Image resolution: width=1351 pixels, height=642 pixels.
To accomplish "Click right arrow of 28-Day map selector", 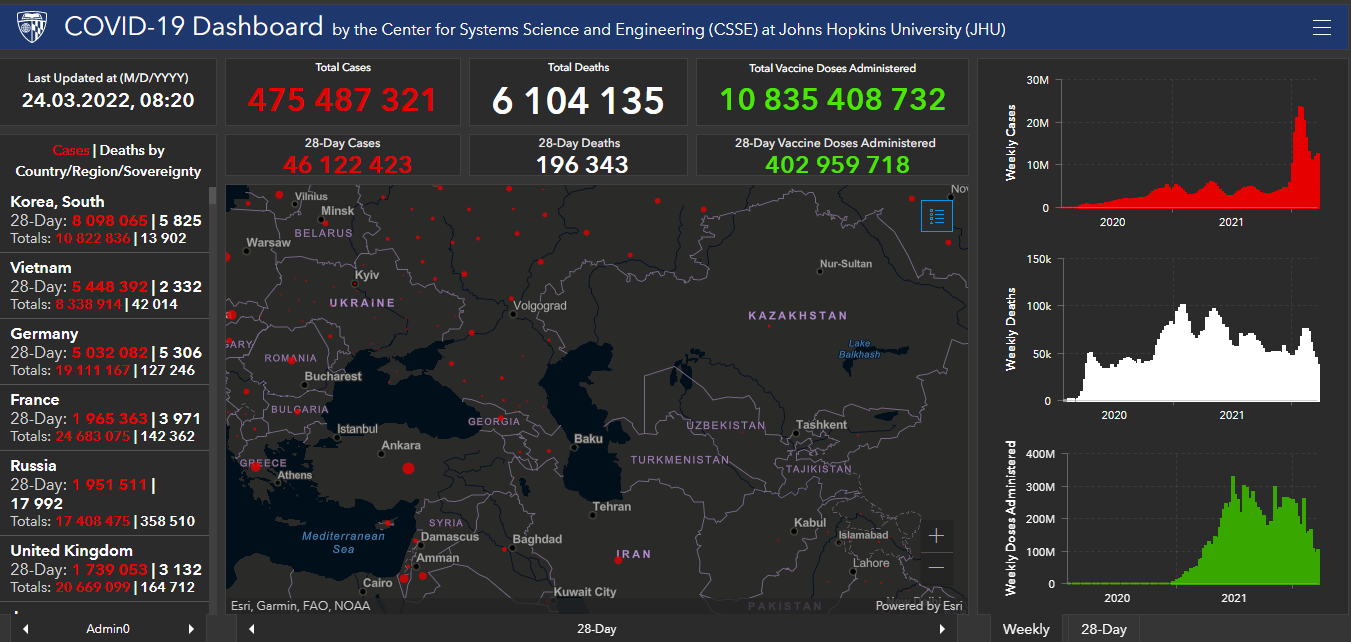I will click(x=941, y=629).
